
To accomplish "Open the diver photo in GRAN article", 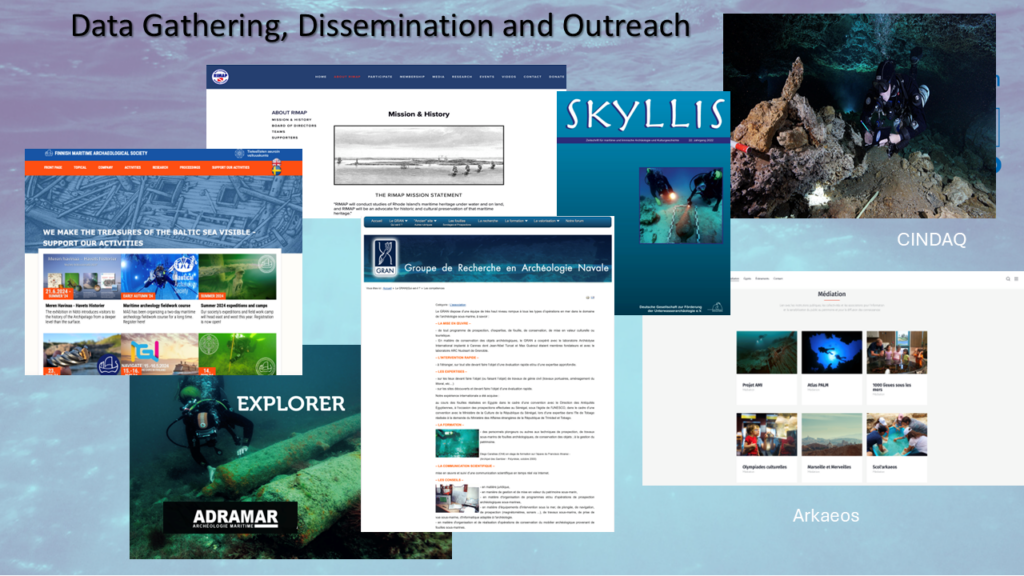I will [456, 443].
